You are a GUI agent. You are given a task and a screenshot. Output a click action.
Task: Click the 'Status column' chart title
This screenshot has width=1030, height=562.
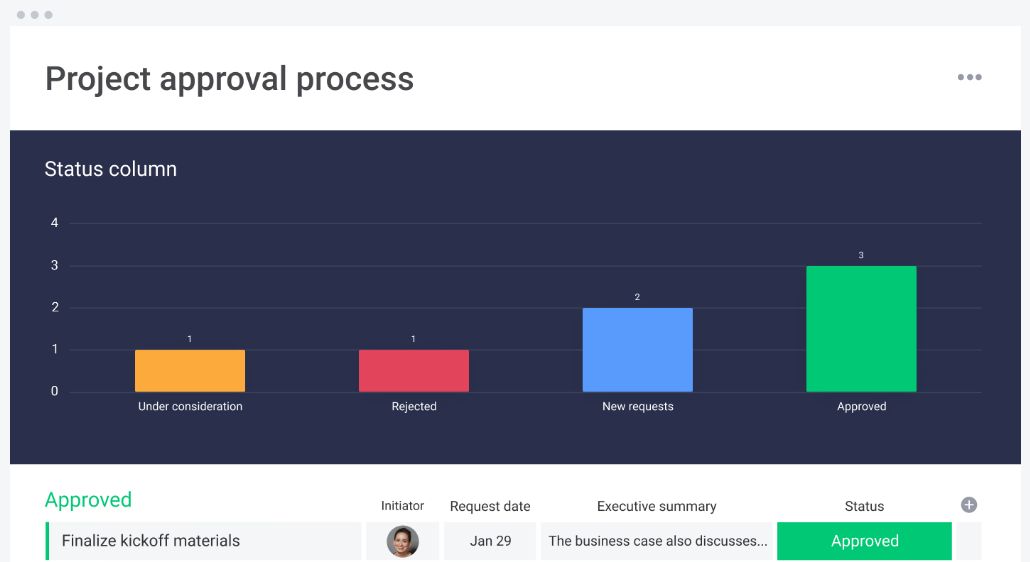coord(110,169)
